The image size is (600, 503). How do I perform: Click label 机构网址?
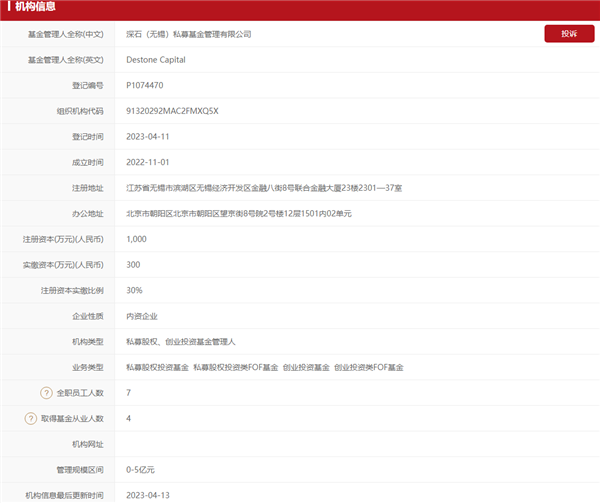pyautogui.click(x=88, y=444)
